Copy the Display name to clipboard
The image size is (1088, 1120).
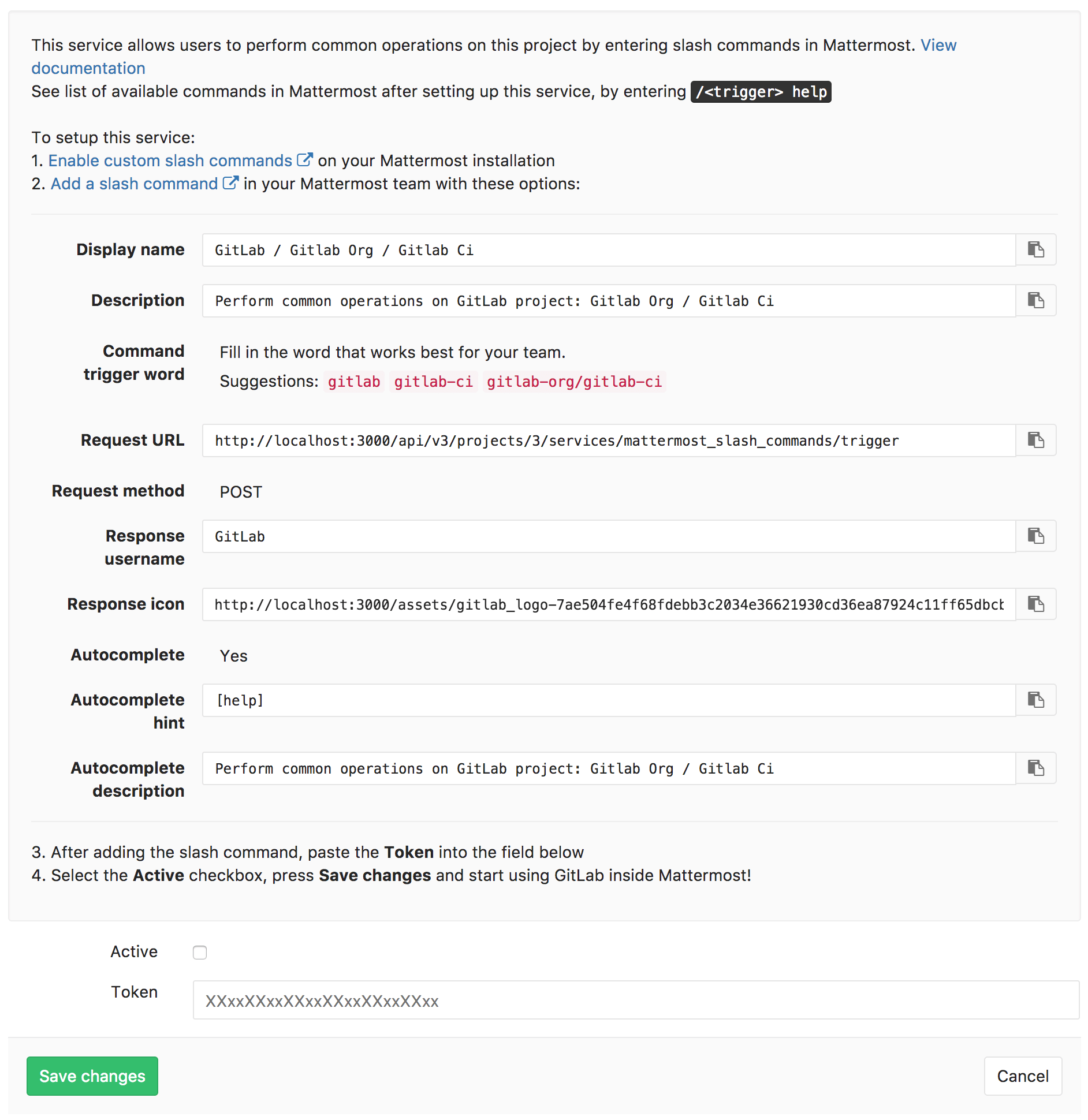1035,249
